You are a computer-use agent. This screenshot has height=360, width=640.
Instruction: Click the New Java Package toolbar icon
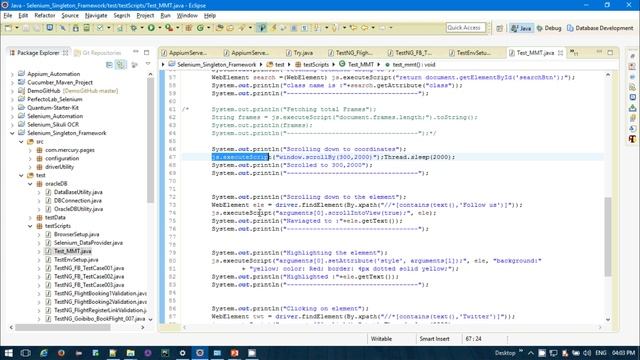(x=189, y=28)
